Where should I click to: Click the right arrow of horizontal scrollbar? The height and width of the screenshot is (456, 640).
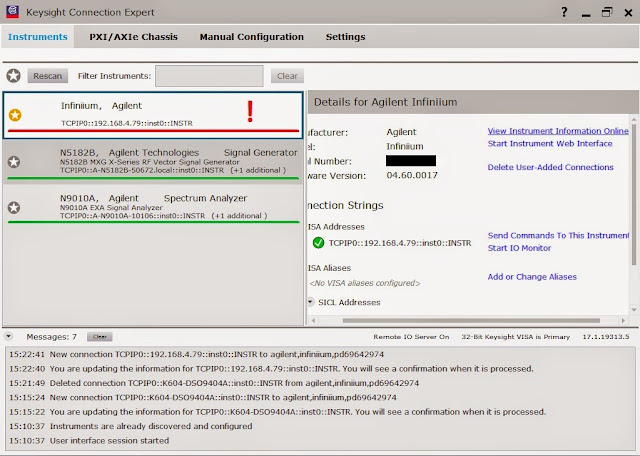click(x=623, y=320)
